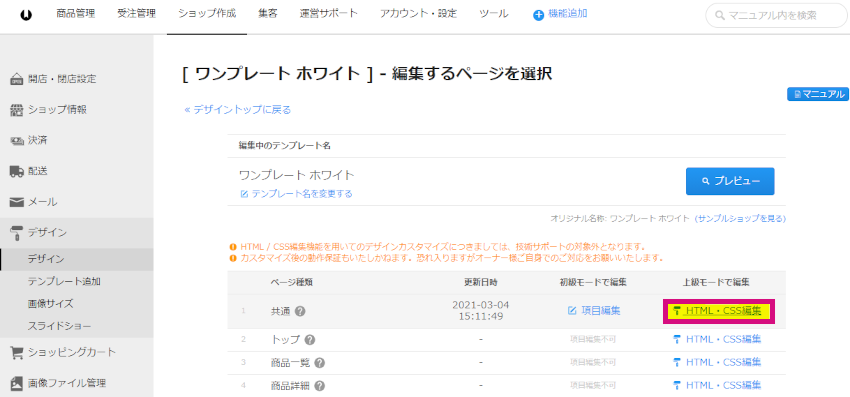Open the 受注管理 menu
Screen dimensions: 850x397
(136, 14)
